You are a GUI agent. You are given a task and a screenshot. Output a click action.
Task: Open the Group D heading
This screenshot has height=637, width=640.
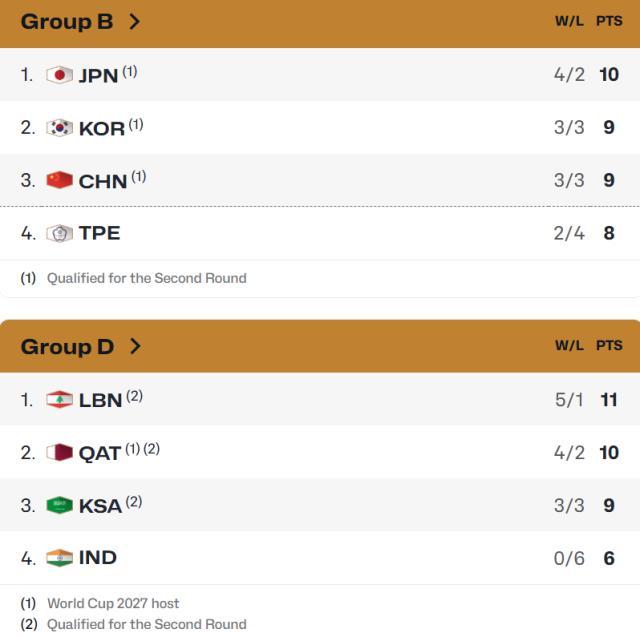tap(67, 347)
